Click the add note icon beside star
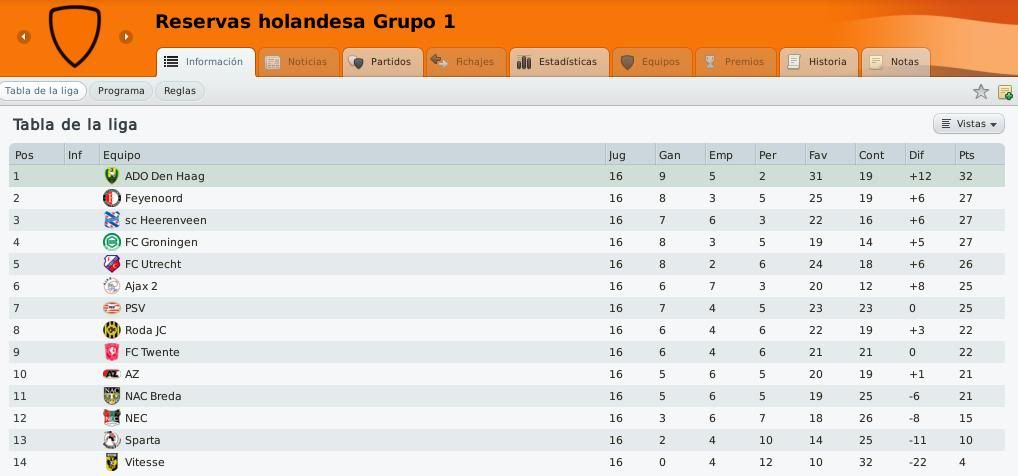Image resolution: width=1018 pixels, height=476 pixels. tap(1004, 92)
